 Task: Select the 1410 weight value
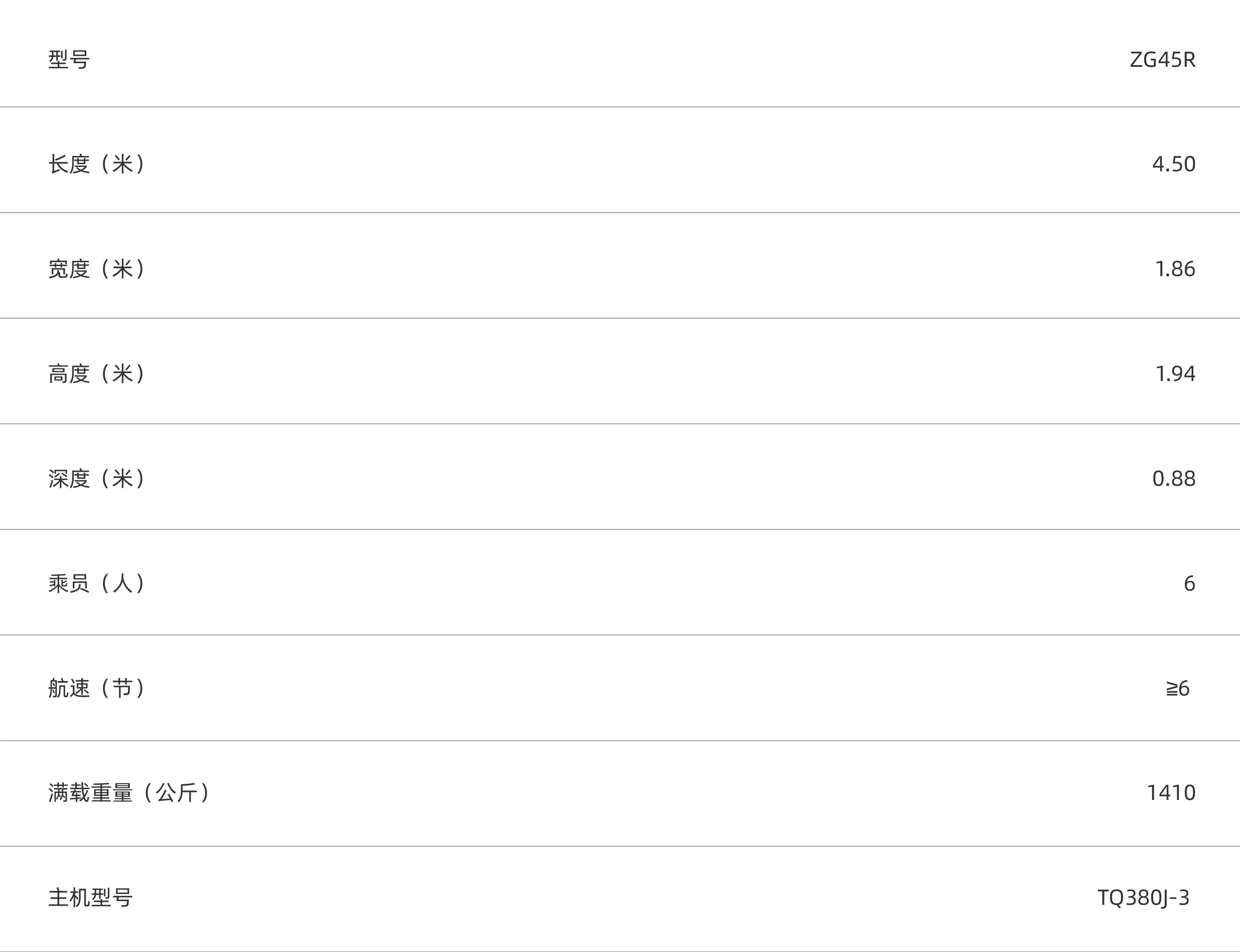(x=1171, y=793)
